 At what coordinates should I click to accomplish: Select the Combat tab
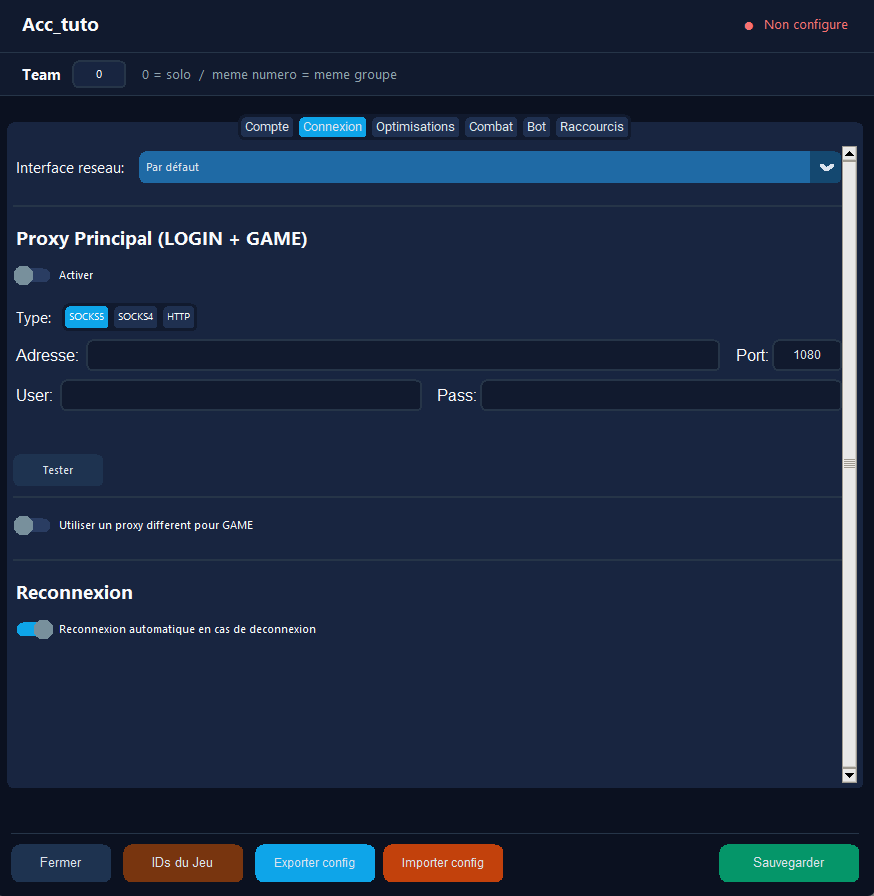[491, 127]
